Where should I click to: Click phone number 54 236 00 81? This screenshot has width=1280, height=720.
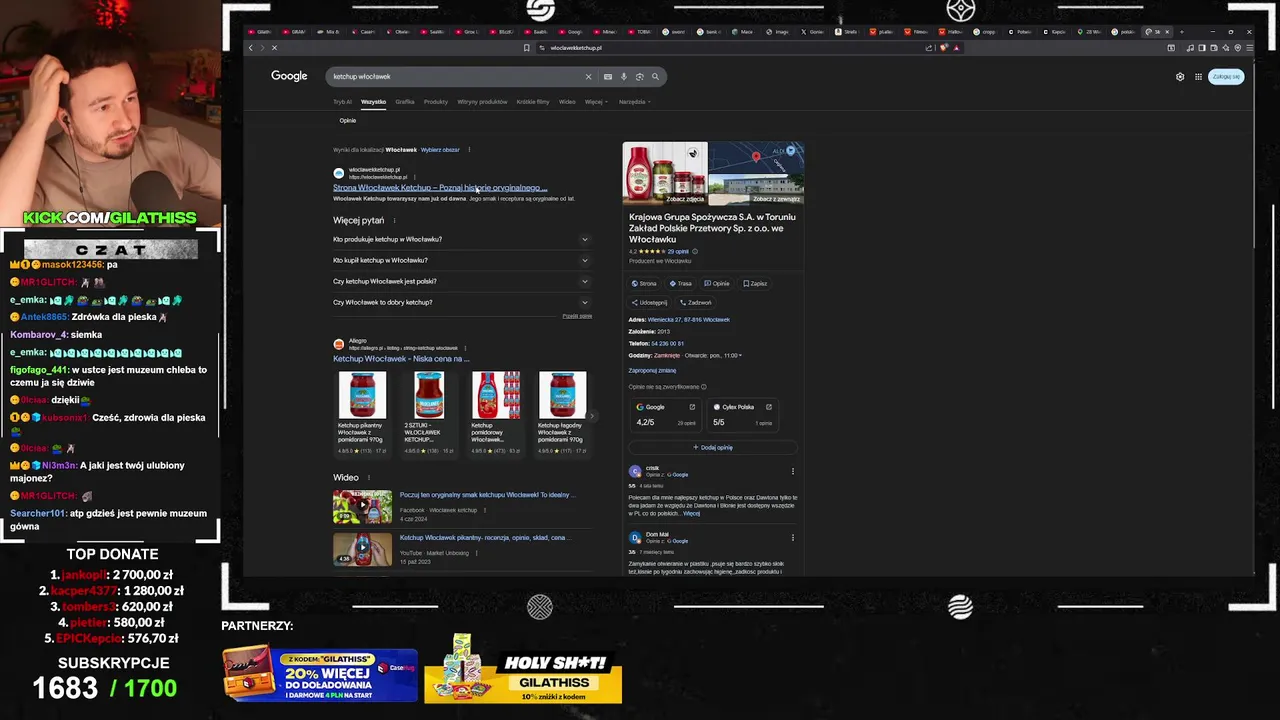(667, 343)
